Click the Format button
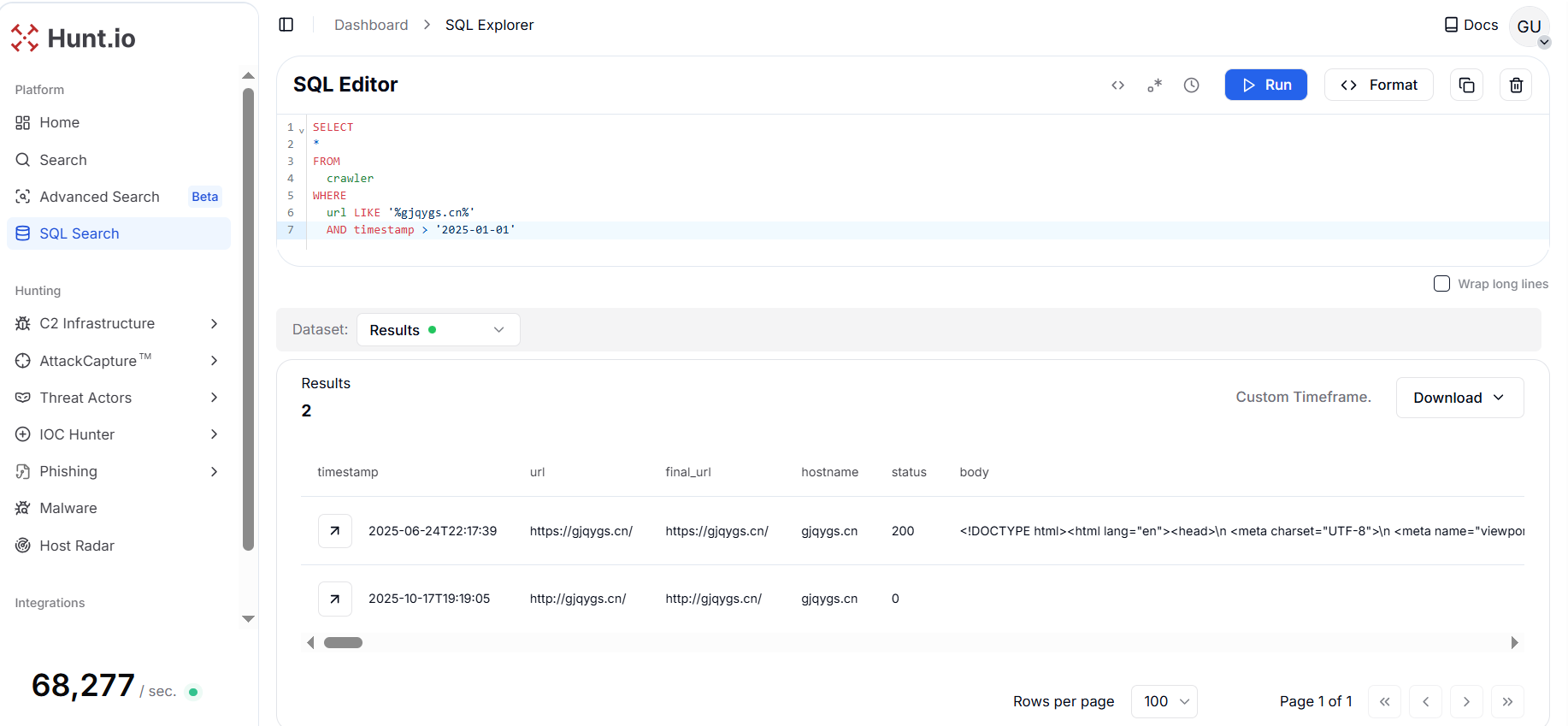Viewport: 1568px width, 726px height. point(1378,85)
